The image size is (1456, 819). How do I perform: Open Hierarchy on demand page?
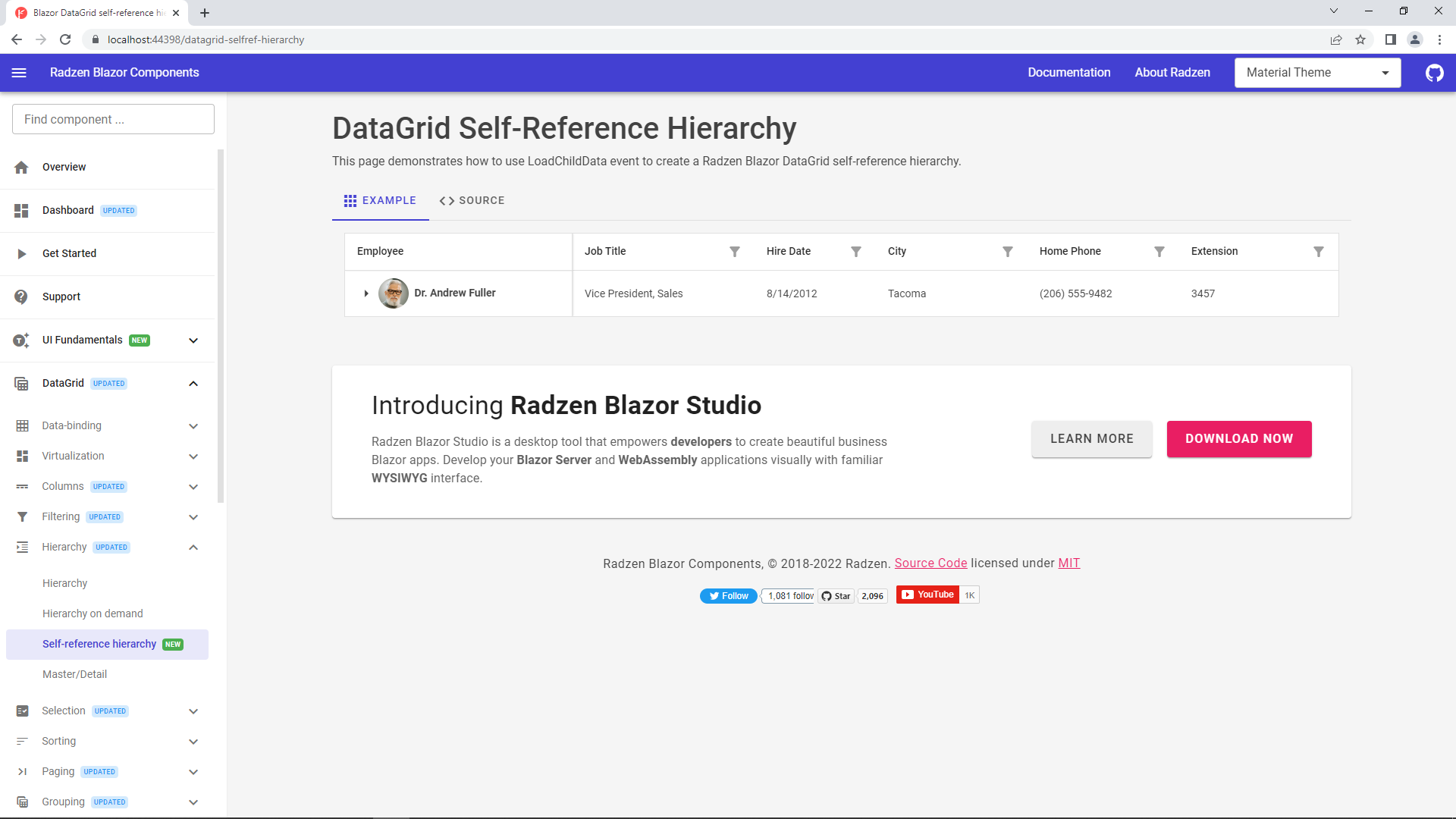click(x=93, y=614)
